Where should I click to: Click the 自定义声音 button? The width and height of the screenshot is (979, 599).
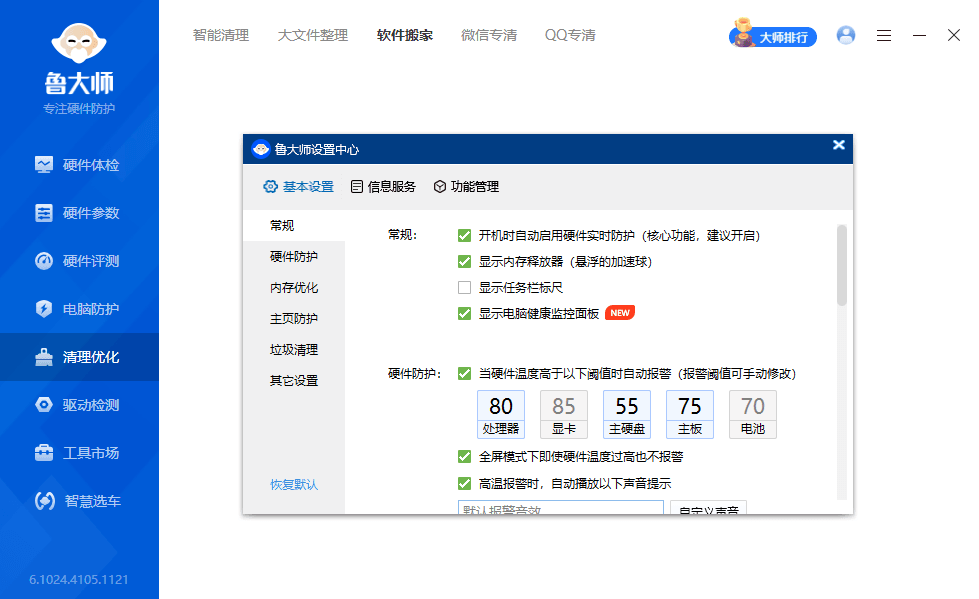coord(707,508)
